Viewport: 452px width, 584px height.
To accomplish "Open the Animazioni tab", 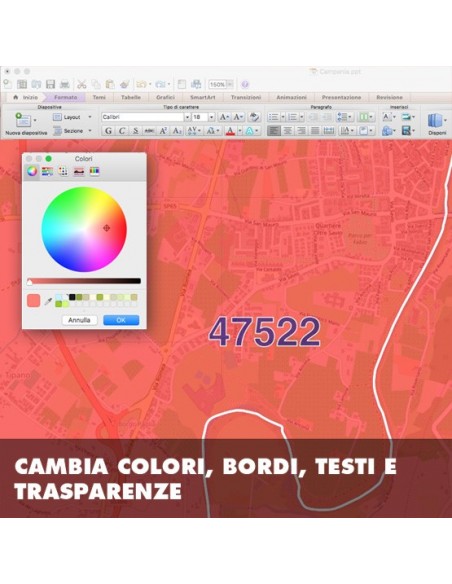I will click(292, 97).
